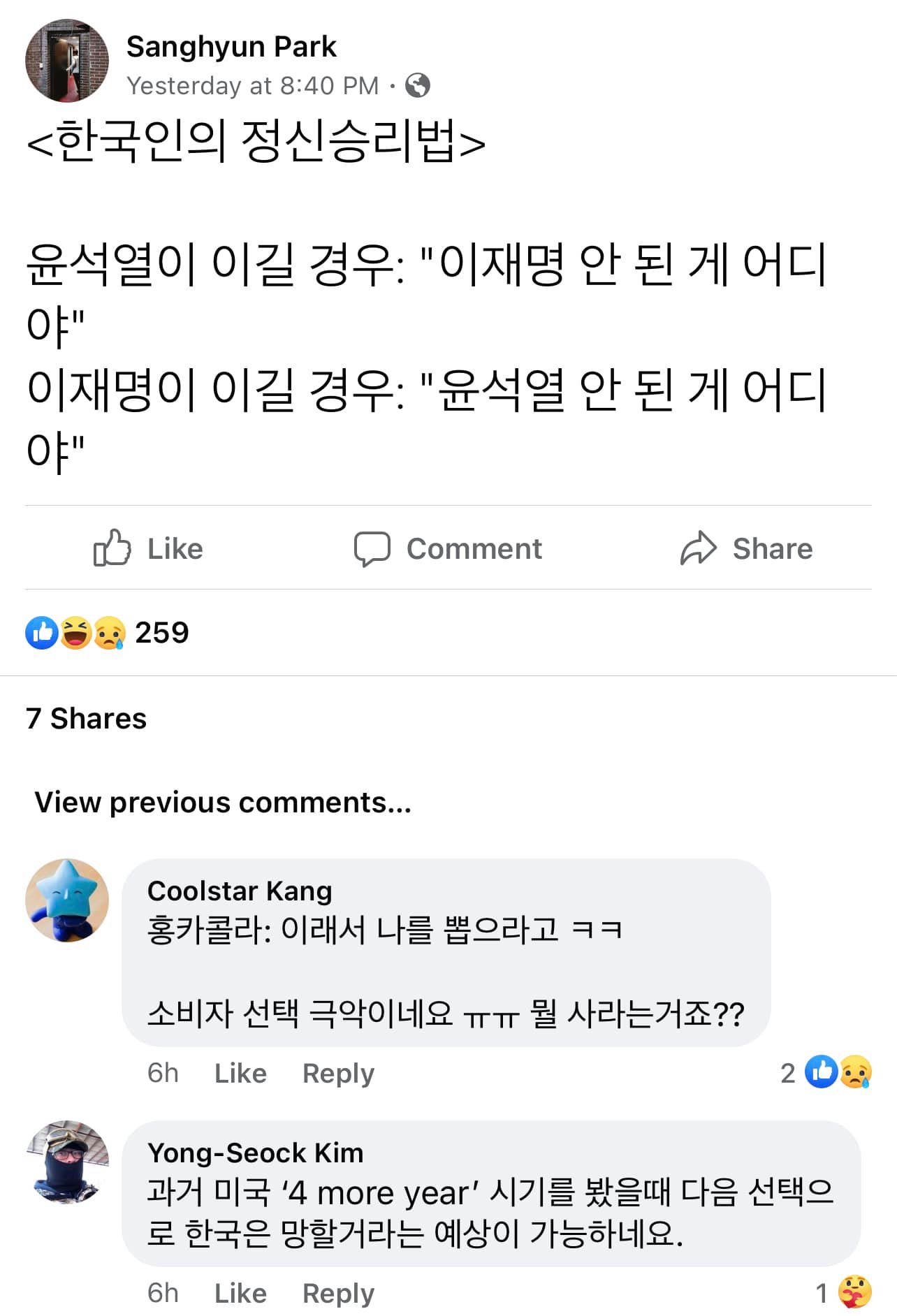Open Coolstar Kang's star avatar
897x1316 pixels.
(x=67, y=900)
